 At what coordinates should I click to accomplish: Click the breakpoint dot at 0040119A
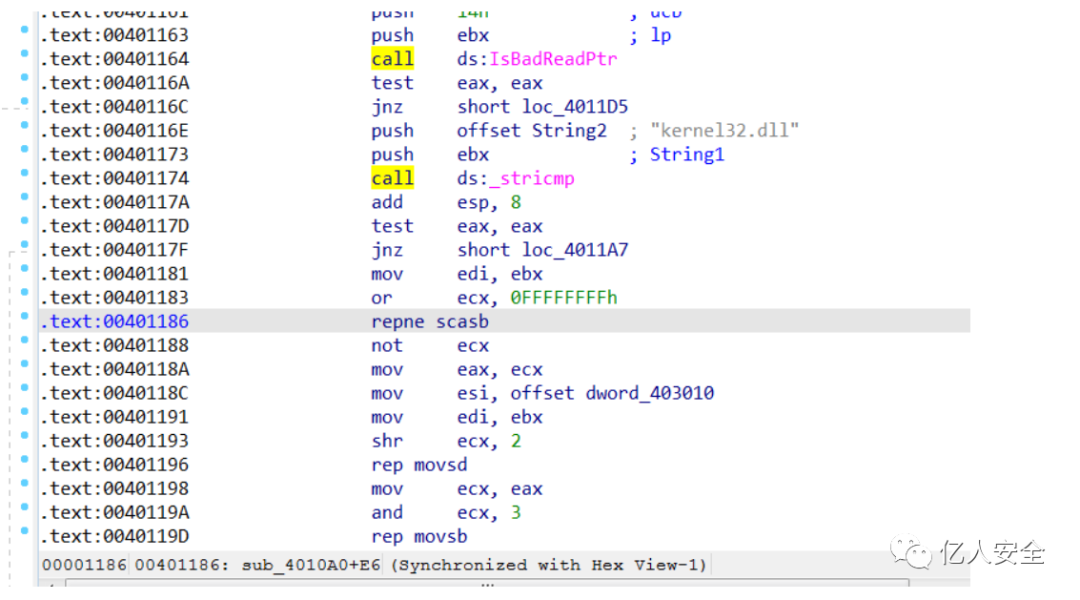[x=25, y=507]
